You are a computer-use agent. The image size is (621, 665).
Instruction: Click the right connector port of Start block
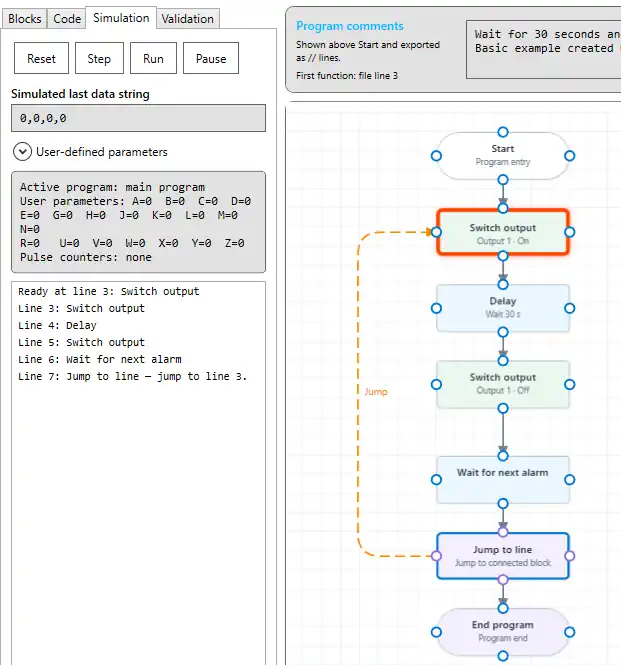570,156
